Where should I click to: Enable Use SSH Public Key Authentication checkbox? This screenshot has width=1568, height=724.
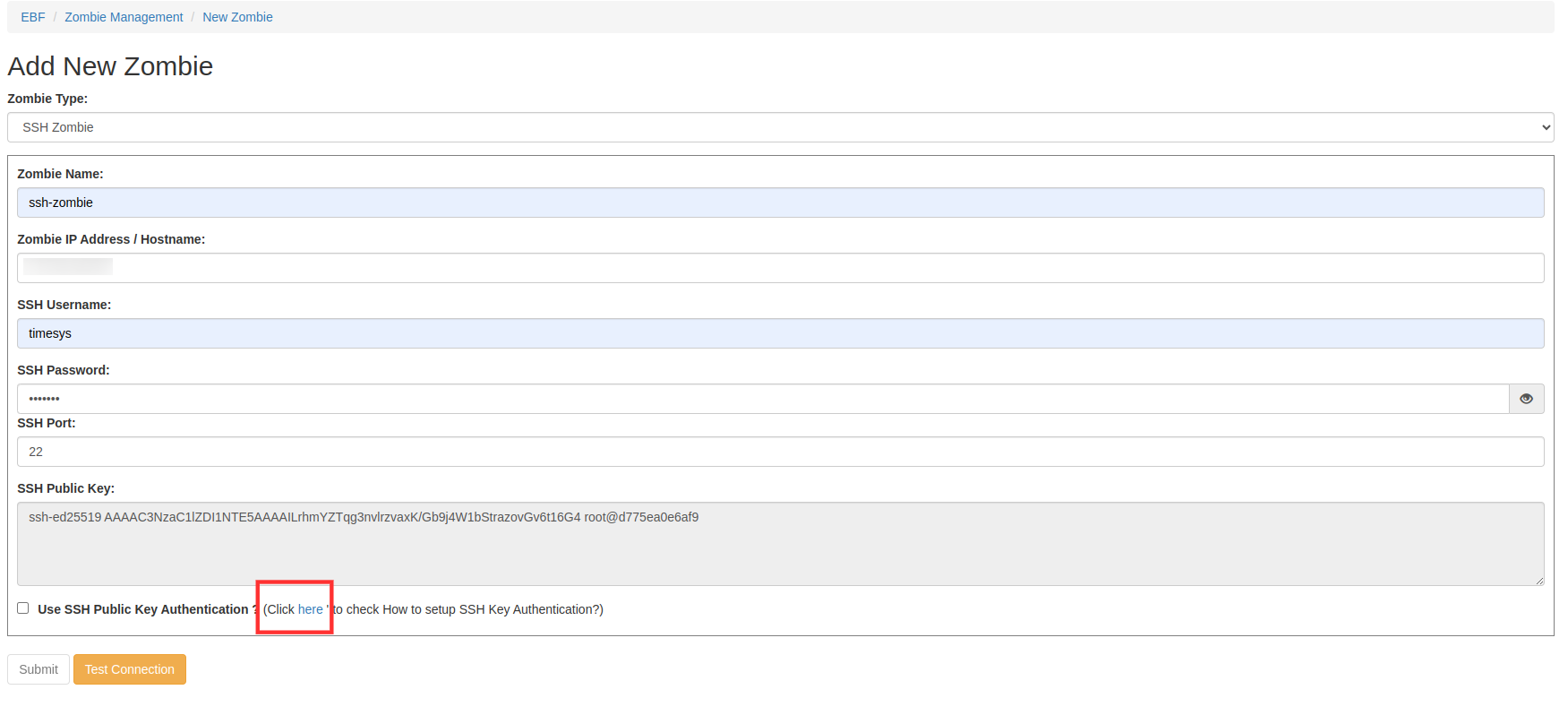23,608
